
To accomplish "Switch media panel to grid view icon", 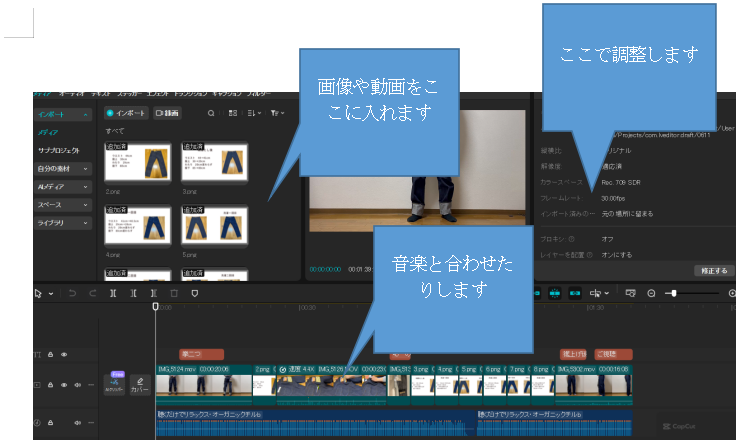I will point(232,113).
